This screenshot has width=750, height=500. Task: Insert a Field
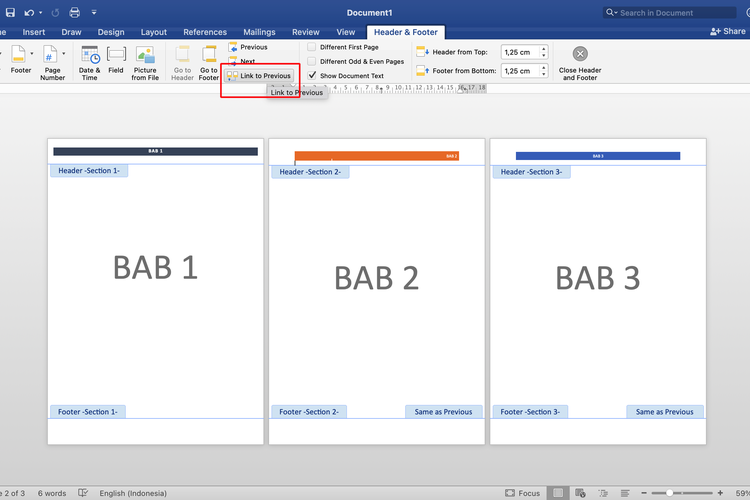tap(116, 60)
